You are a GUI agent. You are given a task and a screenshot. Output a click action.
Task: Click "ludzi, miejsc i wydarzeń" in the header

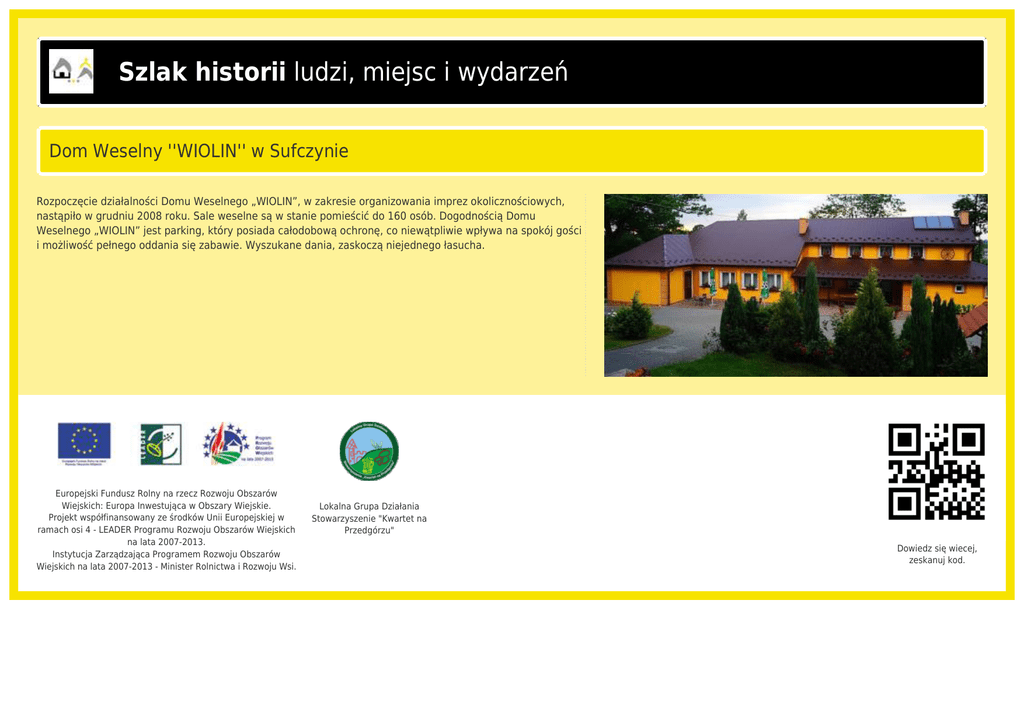click(431, 72)
